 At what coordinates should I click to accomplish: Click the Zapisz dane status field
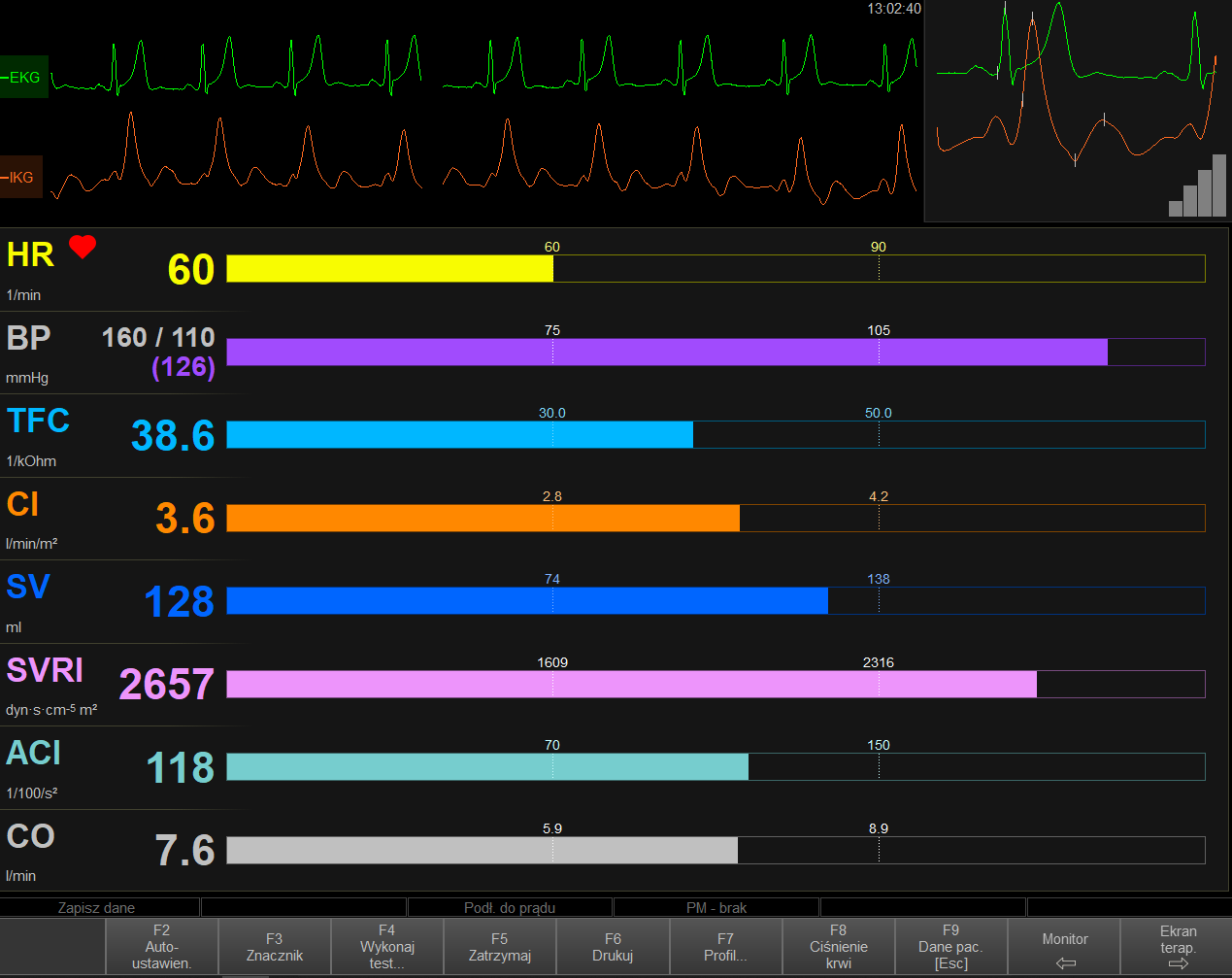coord(98,907)
